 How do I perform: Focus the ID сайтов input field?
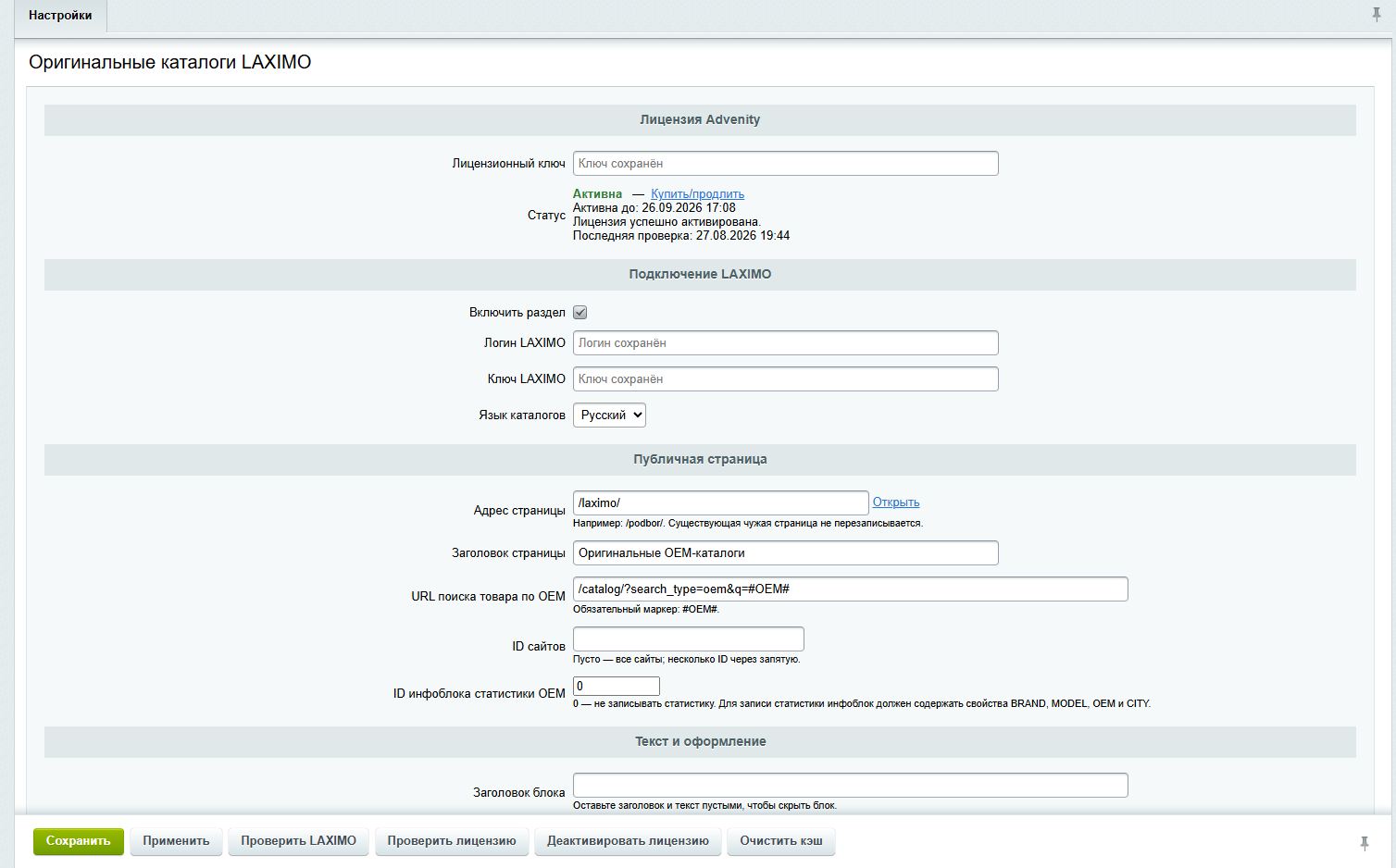click(x=689, y=639)
